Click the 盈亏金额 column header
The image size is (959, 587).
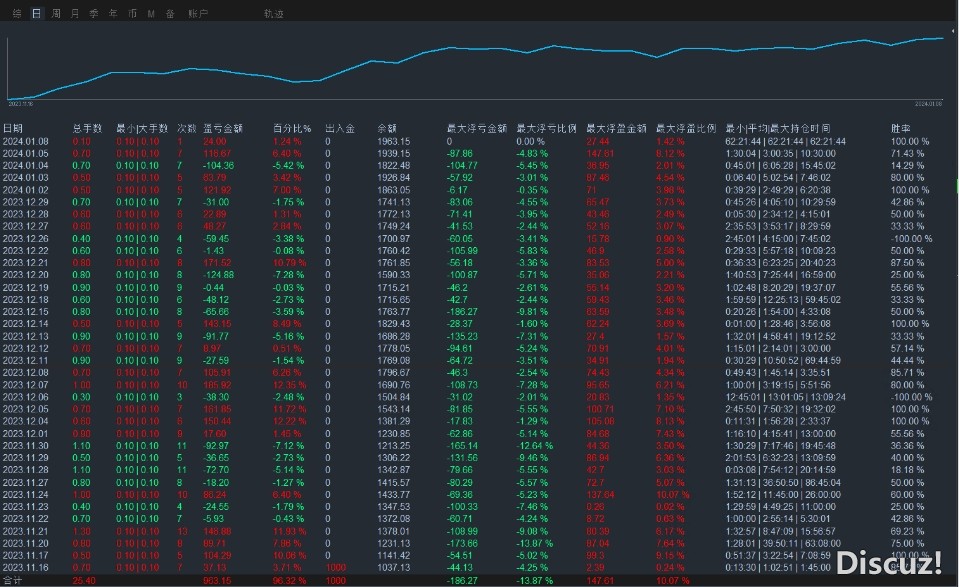(221, 129)
